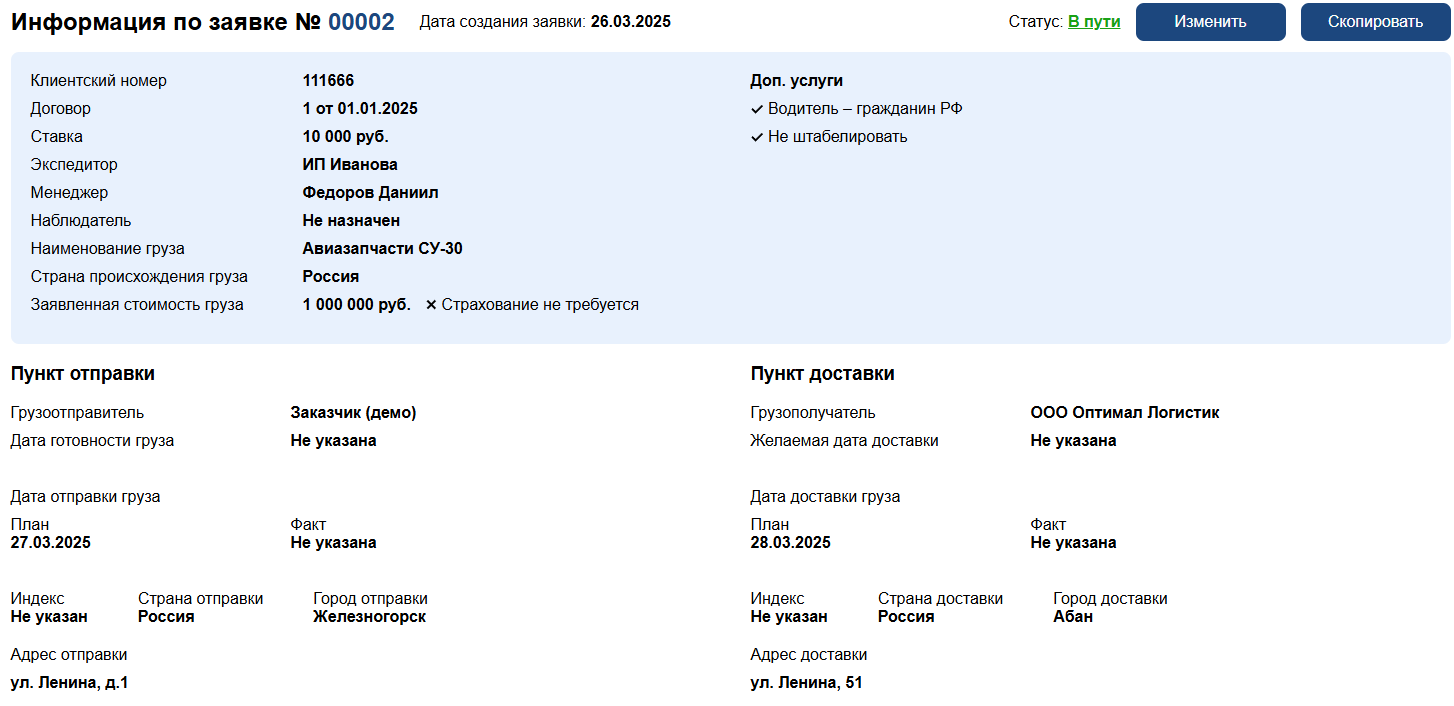1454x706 pixels.
Task: Click the creation date 26.03.2025
Action: 631,22
